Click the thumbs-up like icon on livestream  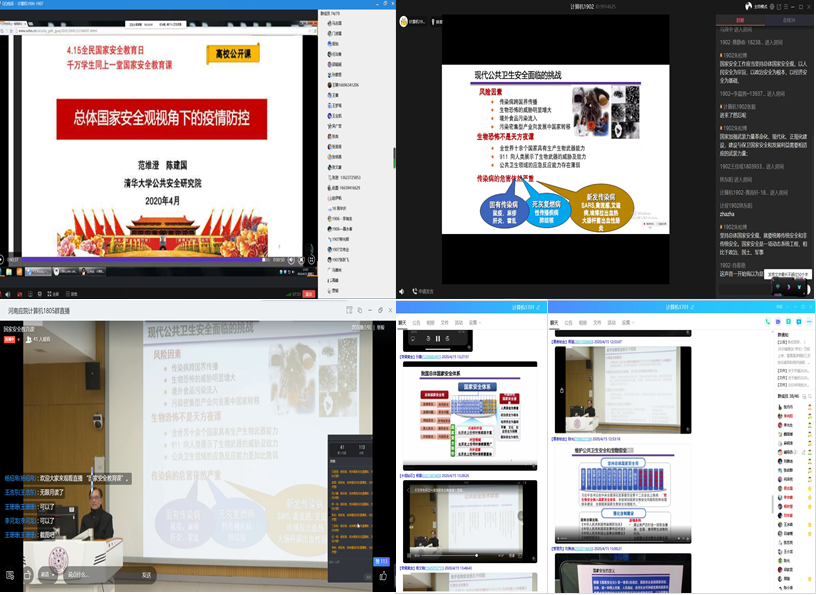click(383, 576)
